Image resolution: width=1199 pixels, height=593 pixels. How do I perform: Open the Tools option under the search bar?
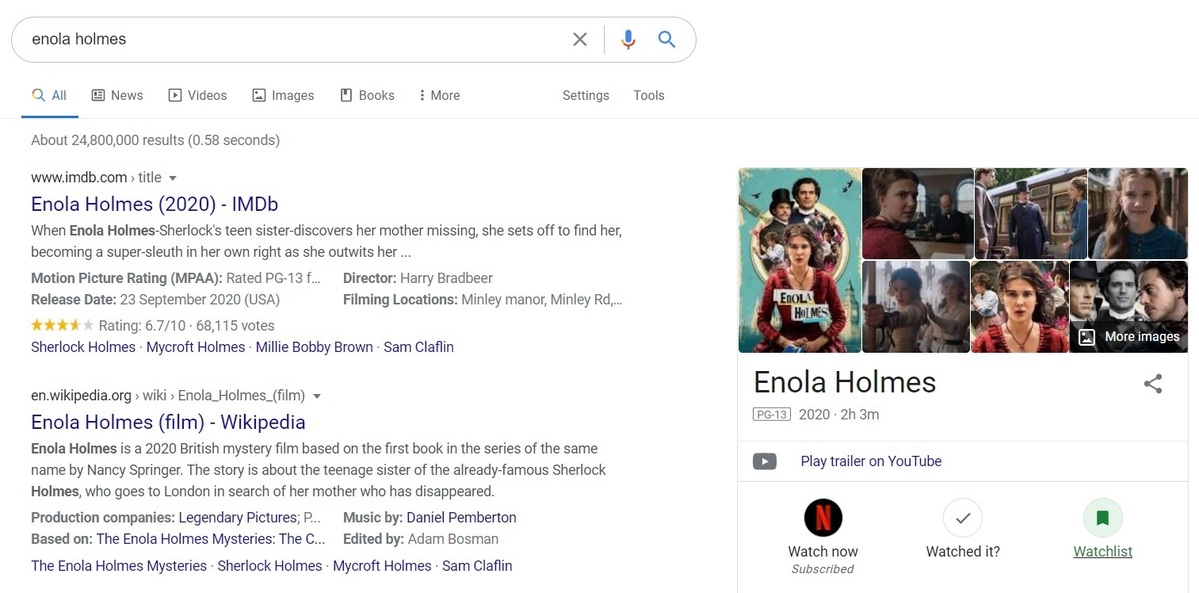(x=648, y=96)
